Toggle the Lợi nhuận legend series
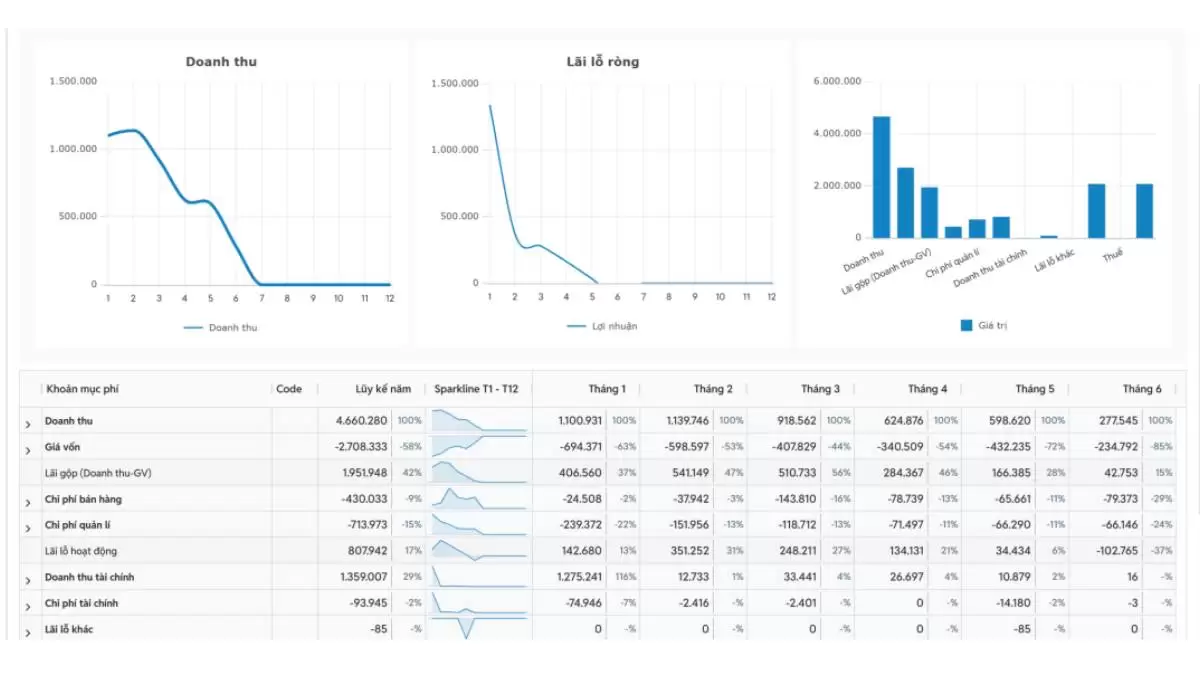 click(601, 326)
